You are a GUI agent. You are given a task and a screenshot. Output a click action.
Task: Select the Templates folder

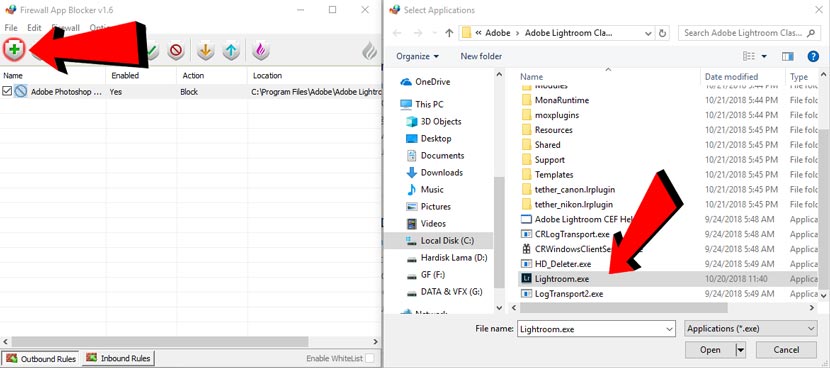554,174
